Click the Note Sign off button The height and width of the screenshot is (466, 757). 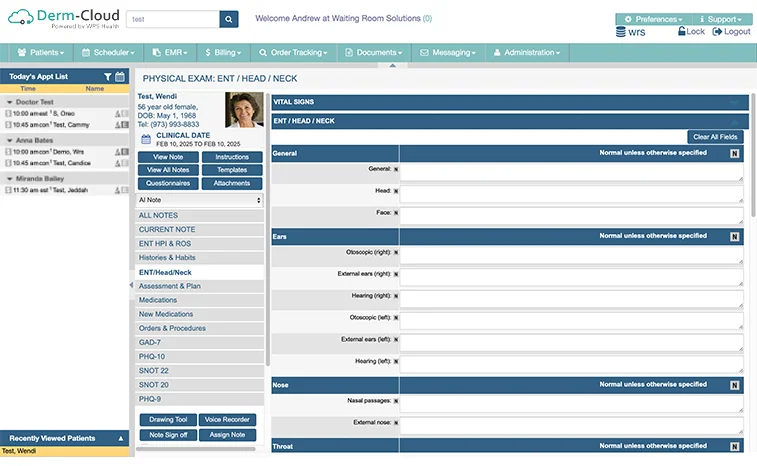pos(168,435)
